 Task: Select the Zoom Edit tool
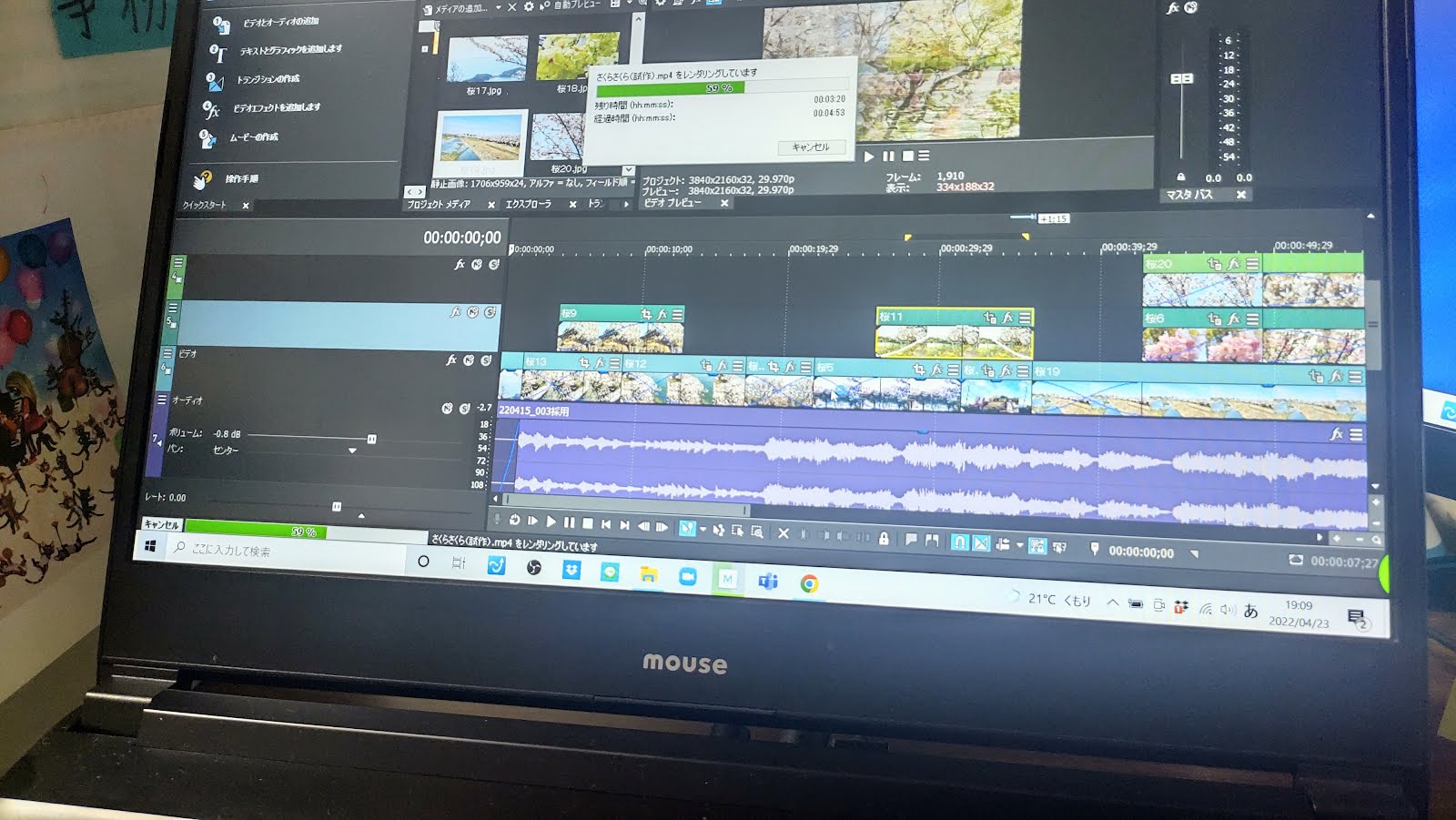pos(757,531)
